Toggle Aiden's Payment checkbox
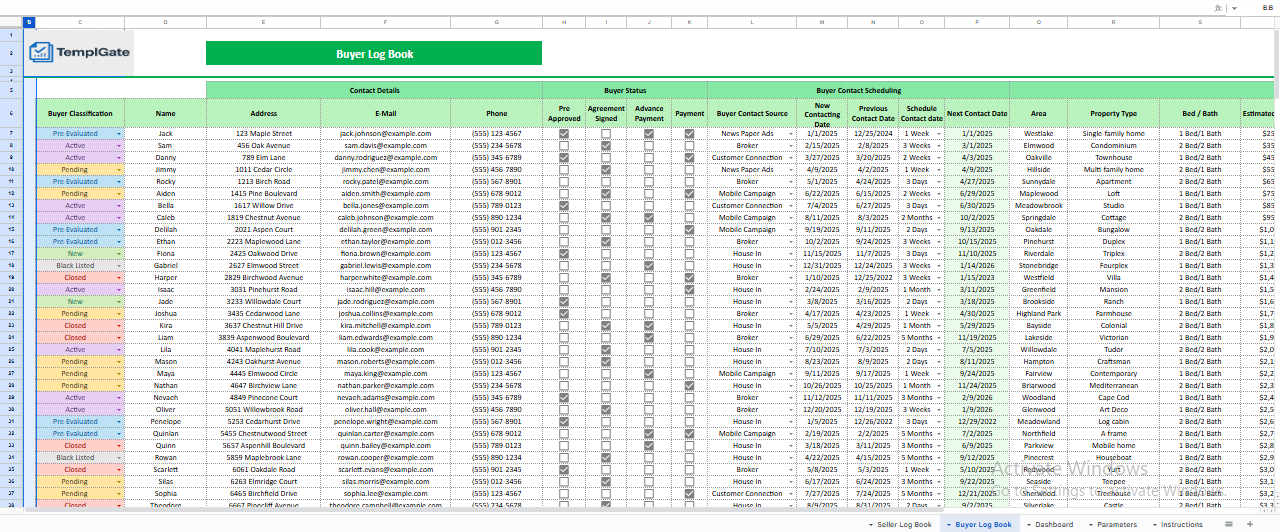 689,193
